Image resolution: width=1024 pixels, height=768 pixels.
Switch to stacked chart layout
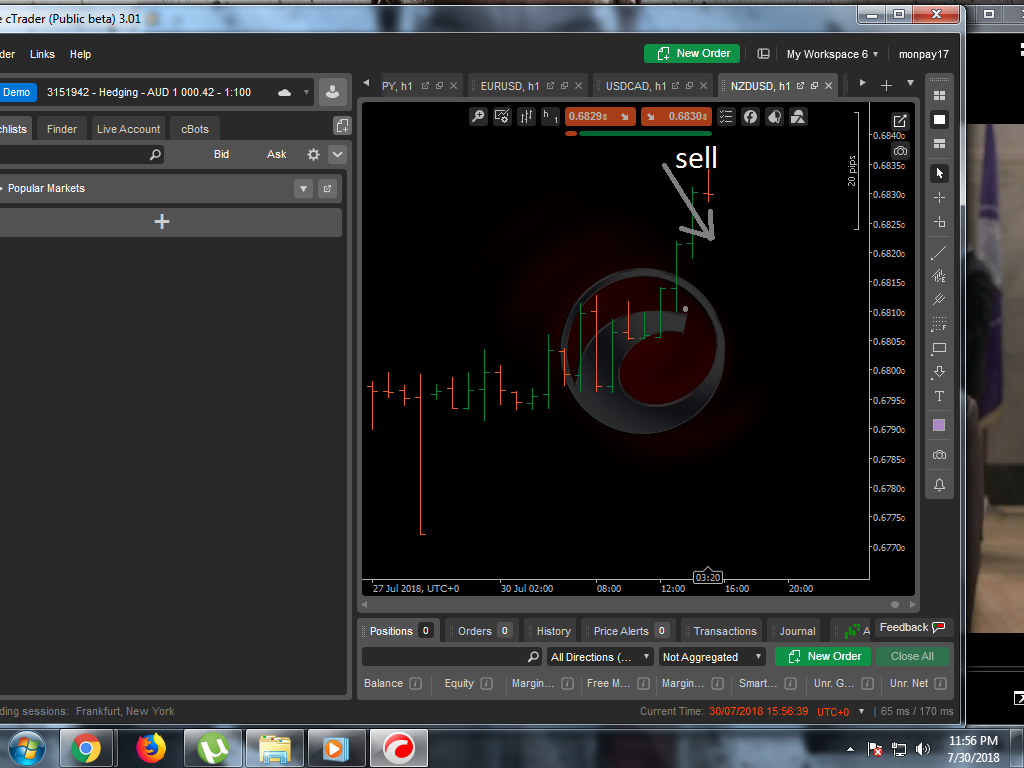(x=940, y=144)
